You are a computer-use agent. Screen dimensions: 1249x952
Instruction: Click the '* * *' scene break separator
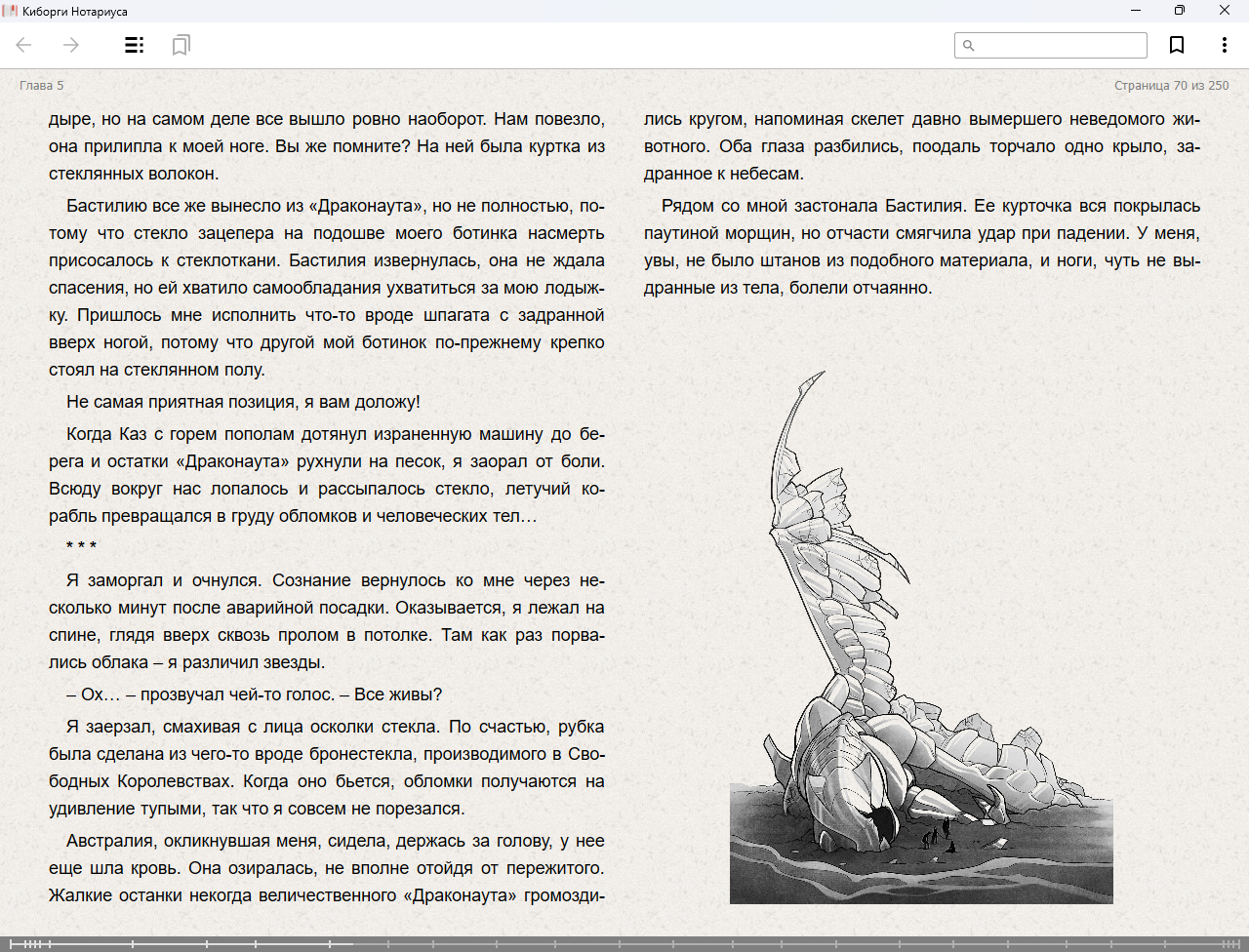81,547
